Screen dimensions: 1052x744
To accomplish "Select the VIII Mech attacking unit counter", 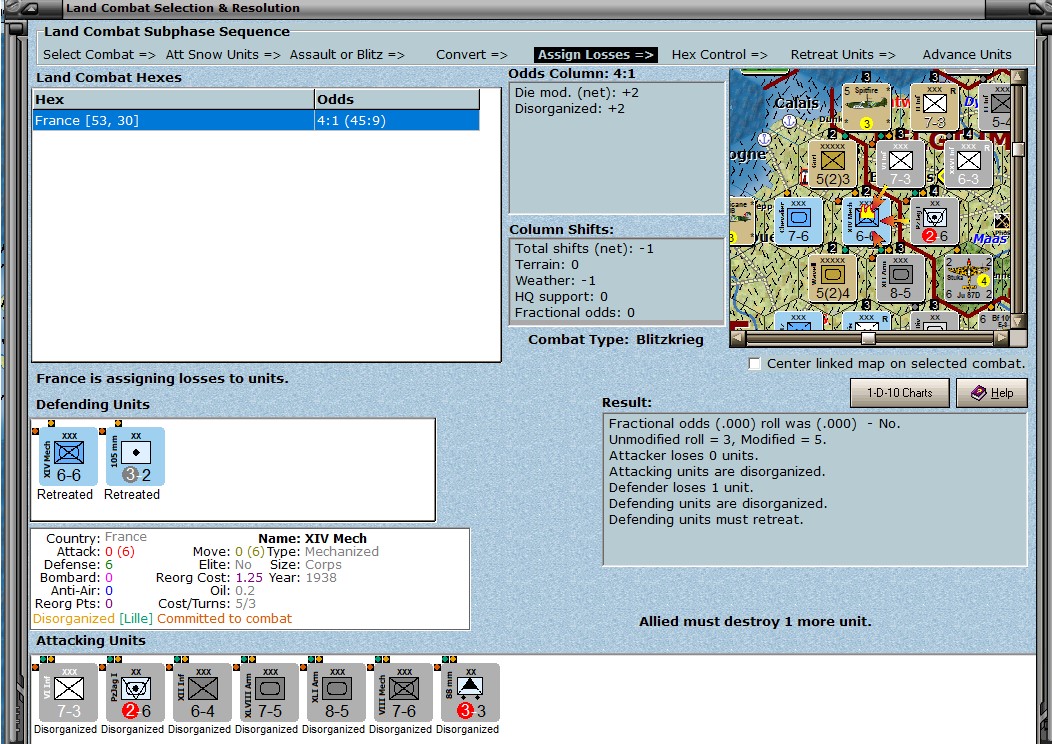I will [x=404, y=693].
